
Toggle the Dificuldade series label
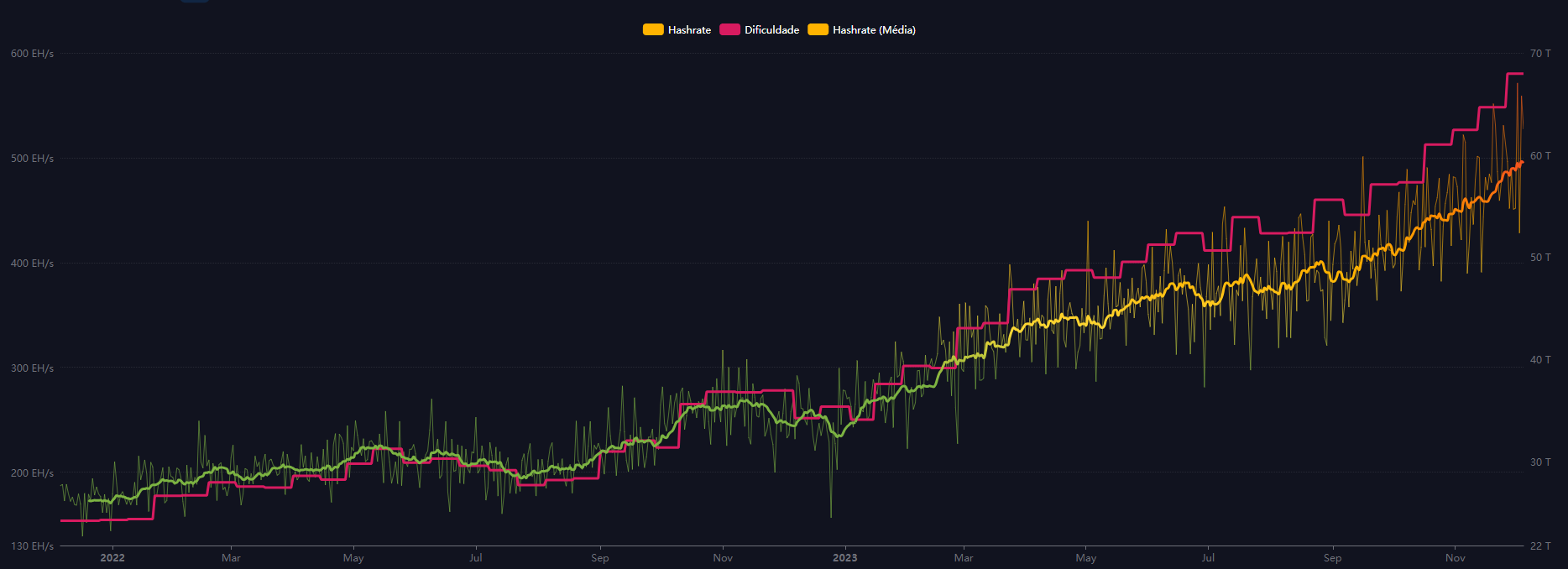coord(771,30)
